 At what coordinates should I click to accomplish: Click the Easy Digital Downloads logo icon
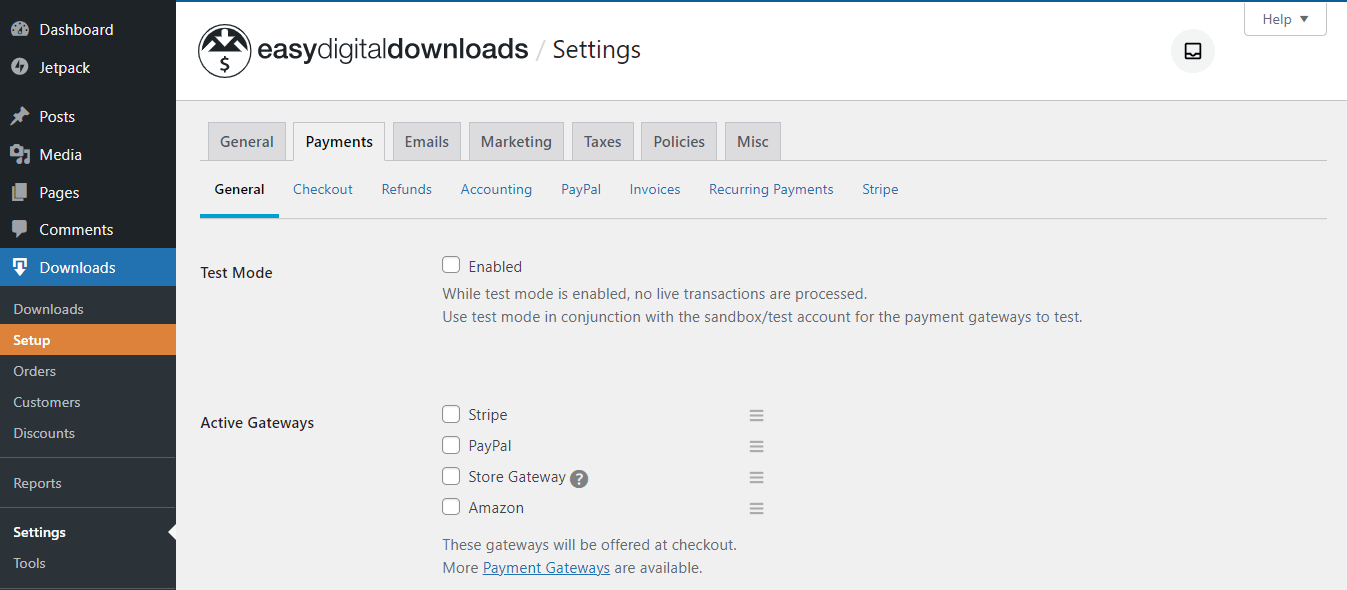(224, 51)
